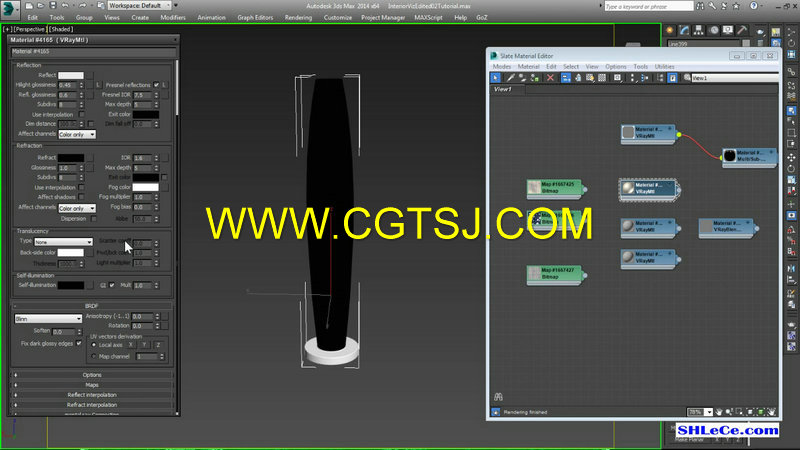The image size is (800, 450).
Task: Toggle Material/Map Browser icon in Slate
Action: 661,78
